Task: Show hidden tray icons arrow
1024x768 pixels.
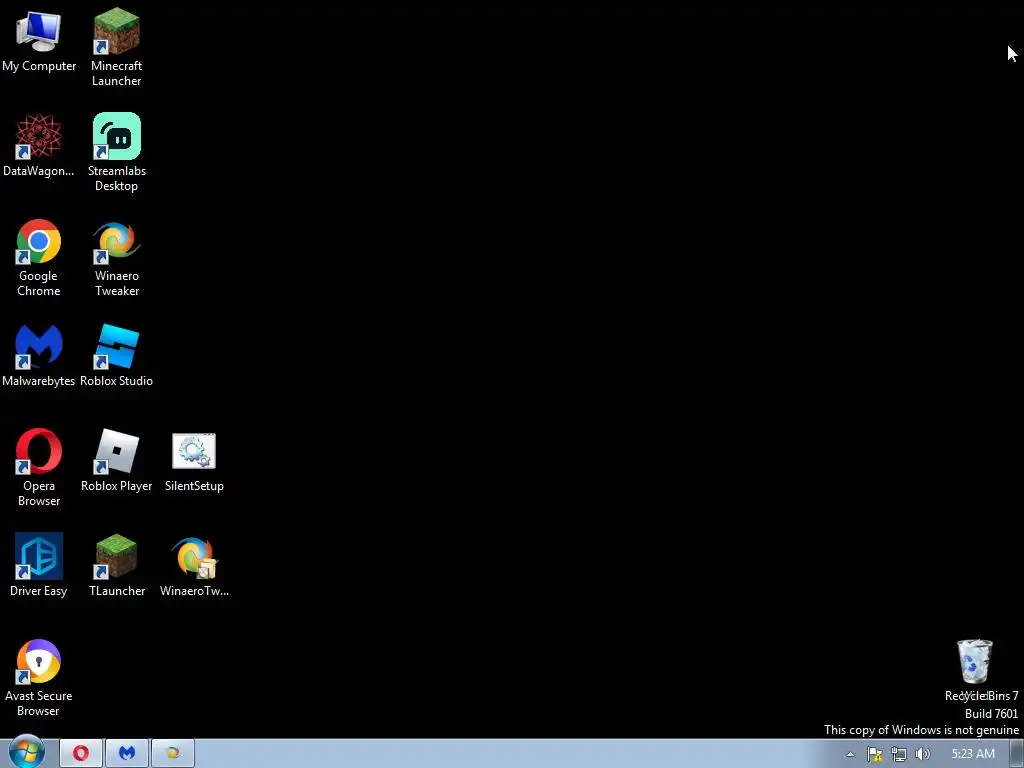Action: pos(850,754)
